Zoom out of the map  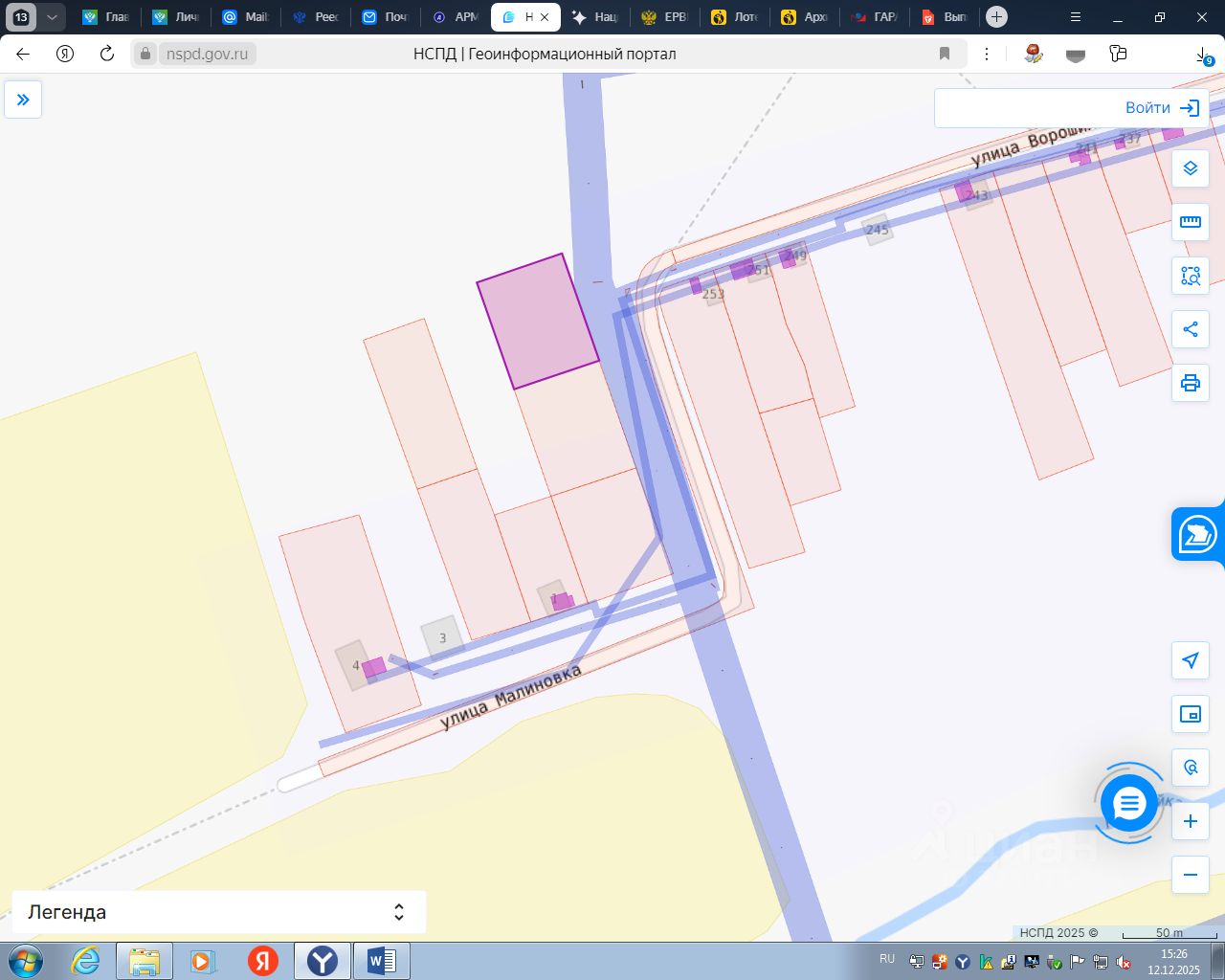point(1191,875)
